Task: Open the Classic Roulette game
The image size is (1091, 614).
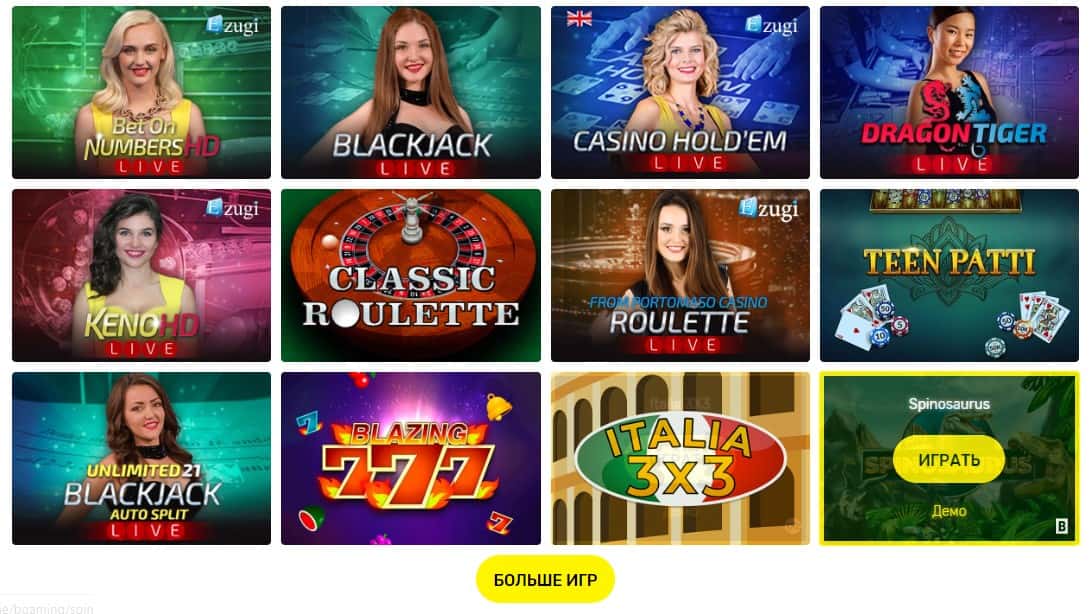Action: 411,275
